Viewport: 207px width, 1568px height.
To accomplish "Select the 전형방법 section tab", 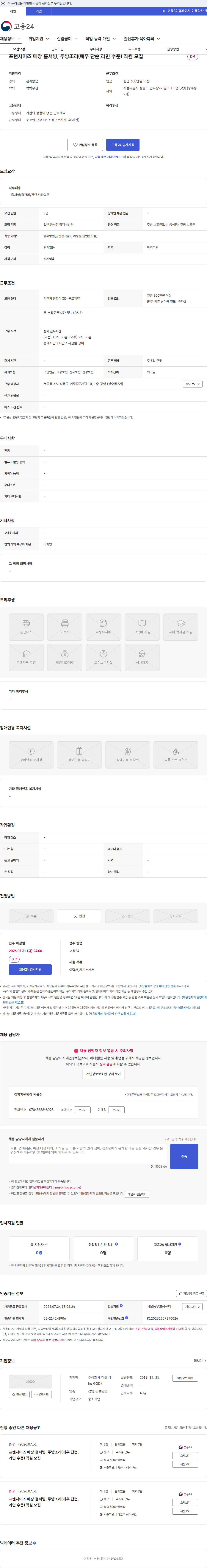I will click(173, 49).
